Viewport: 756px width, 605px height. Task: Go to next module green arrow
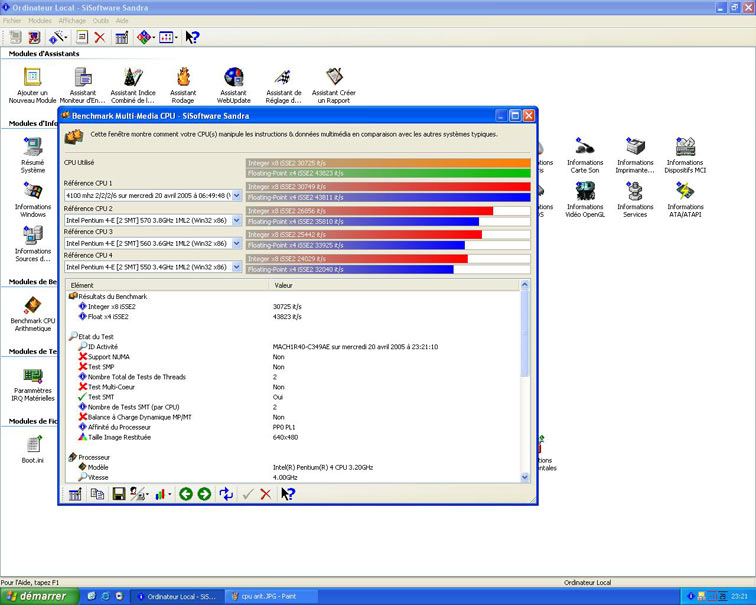(x=204, y=494)
